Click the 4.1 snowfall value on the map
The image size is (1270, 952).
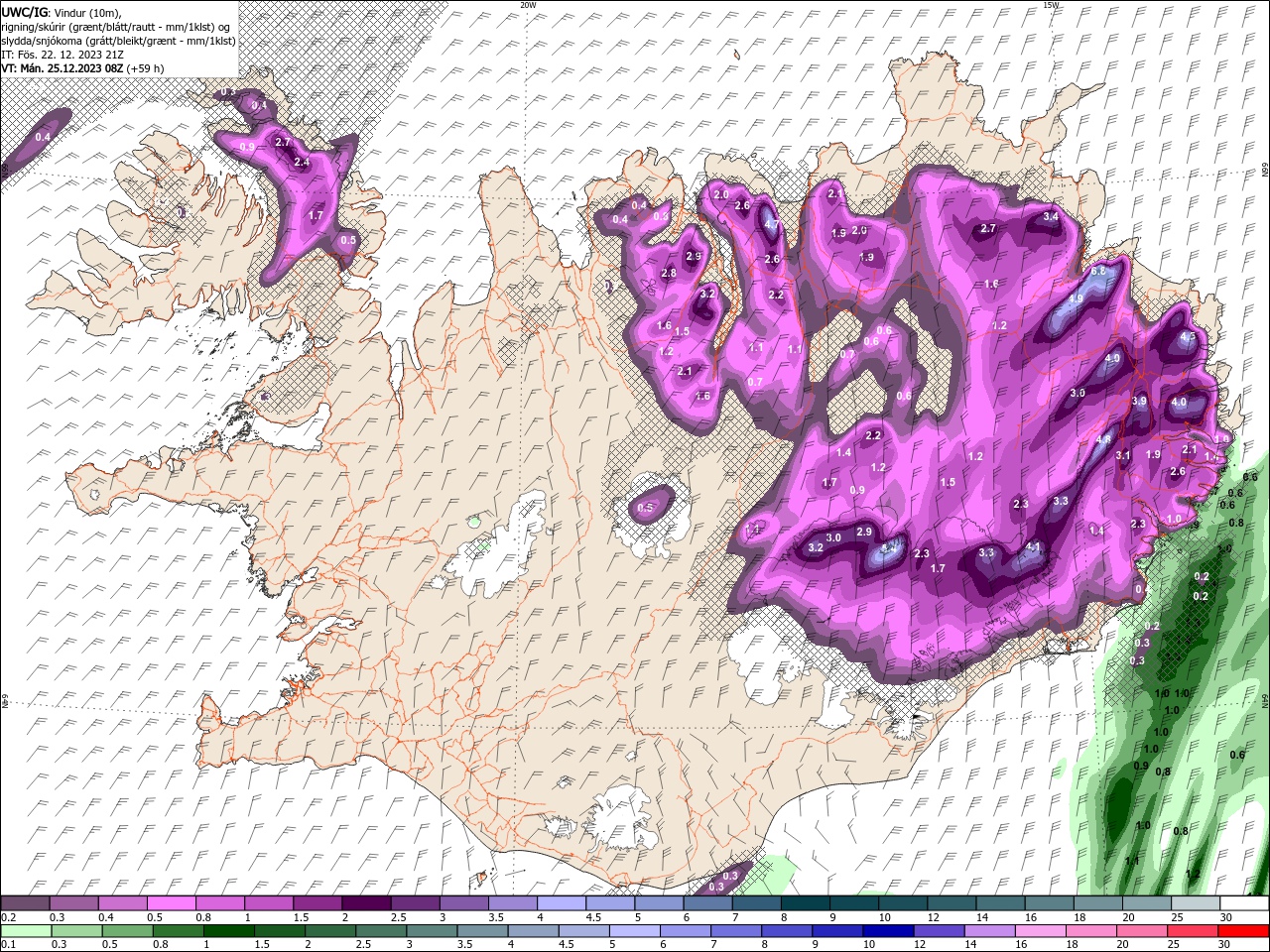(1032, 546)
